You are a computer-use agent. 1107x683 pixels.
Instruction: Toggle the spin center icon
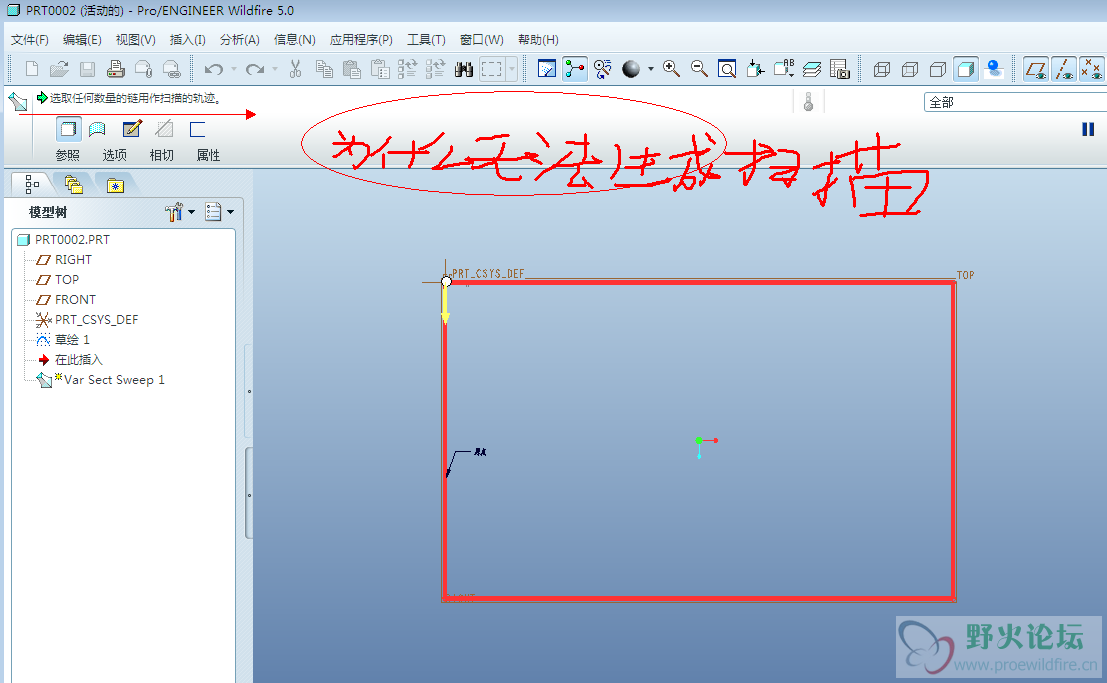(575, 69)
